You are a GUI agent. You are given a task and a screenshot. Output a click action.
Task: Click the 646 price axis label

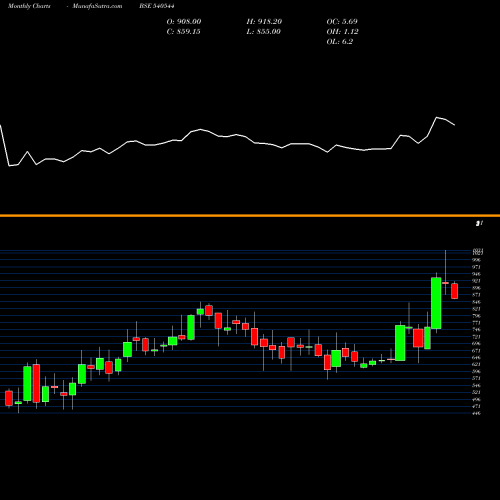point(477,358)
